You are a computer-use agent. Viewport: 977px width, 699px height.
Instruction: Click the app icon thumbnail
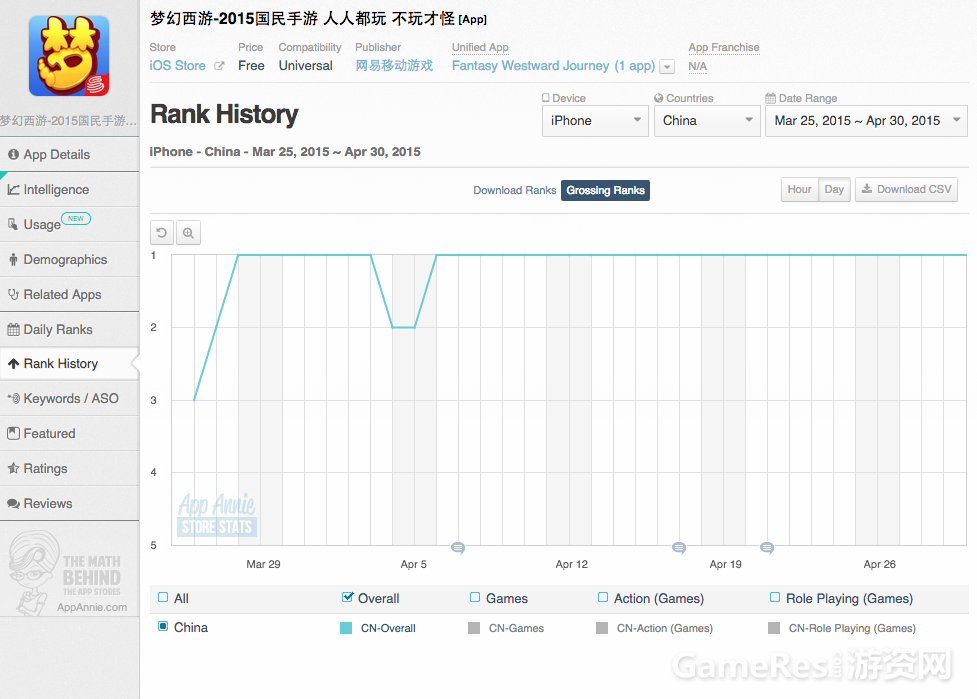pos(69,55)
